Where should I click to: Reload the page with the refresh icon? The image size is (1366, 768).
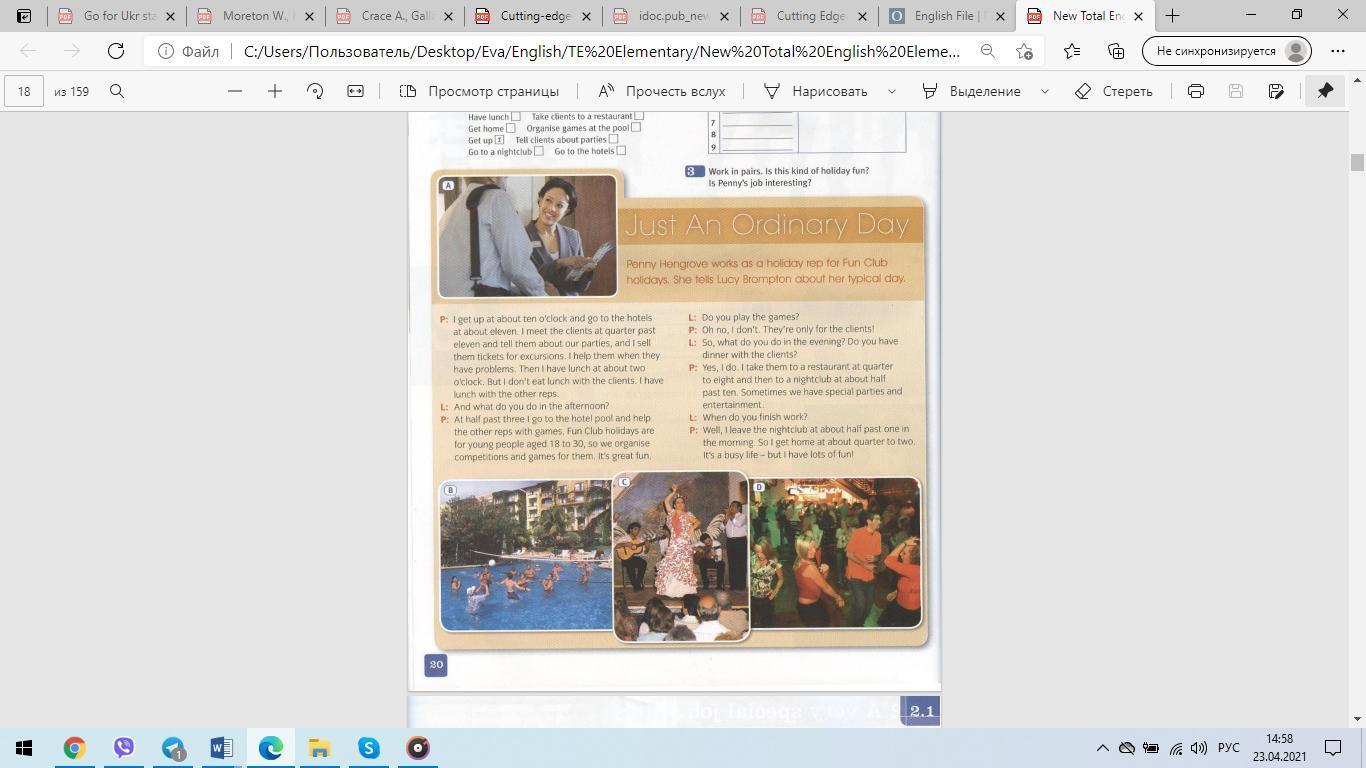point(116,51)
